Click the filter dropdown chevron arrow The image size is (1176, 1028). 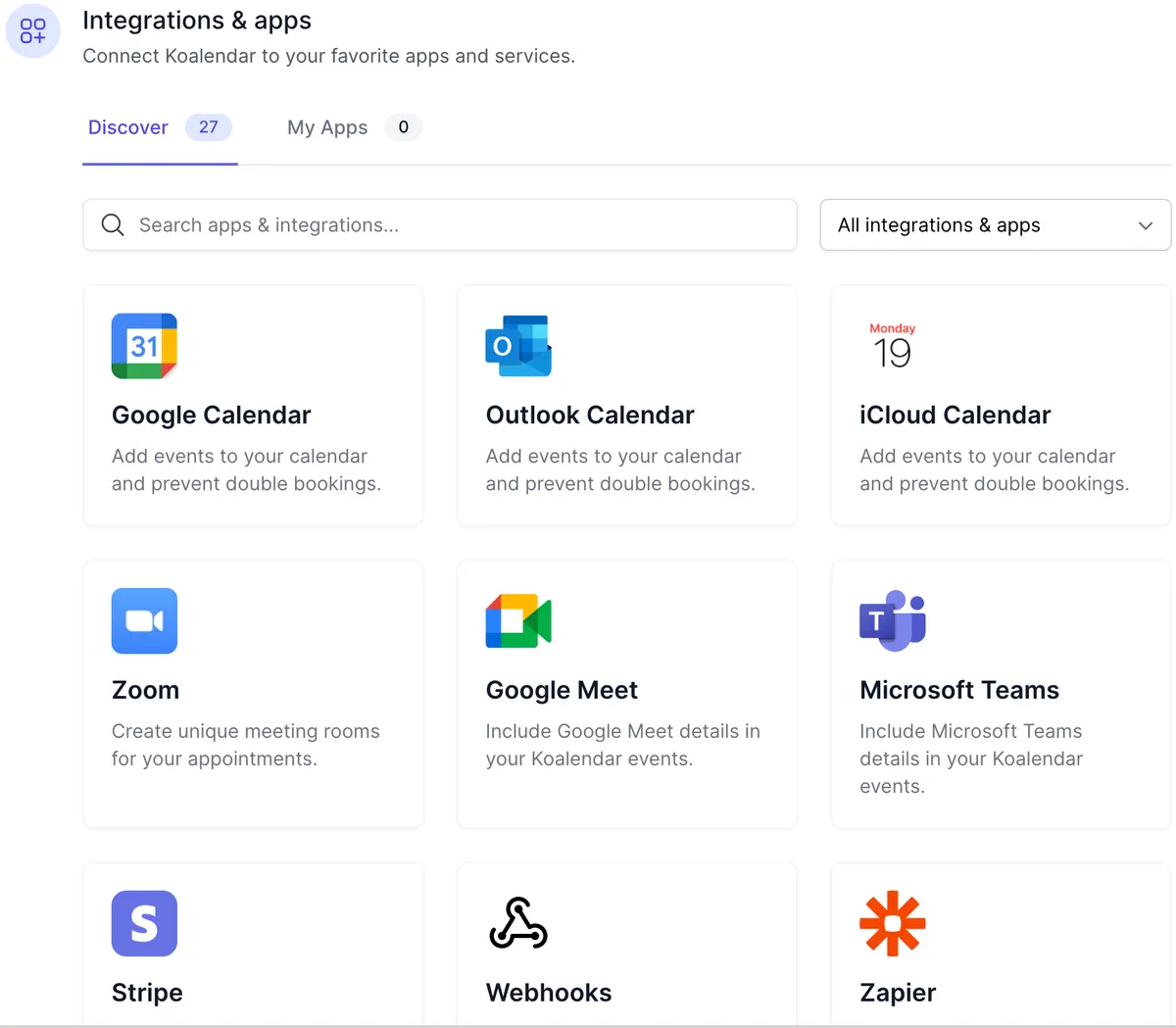(1145, 225)
